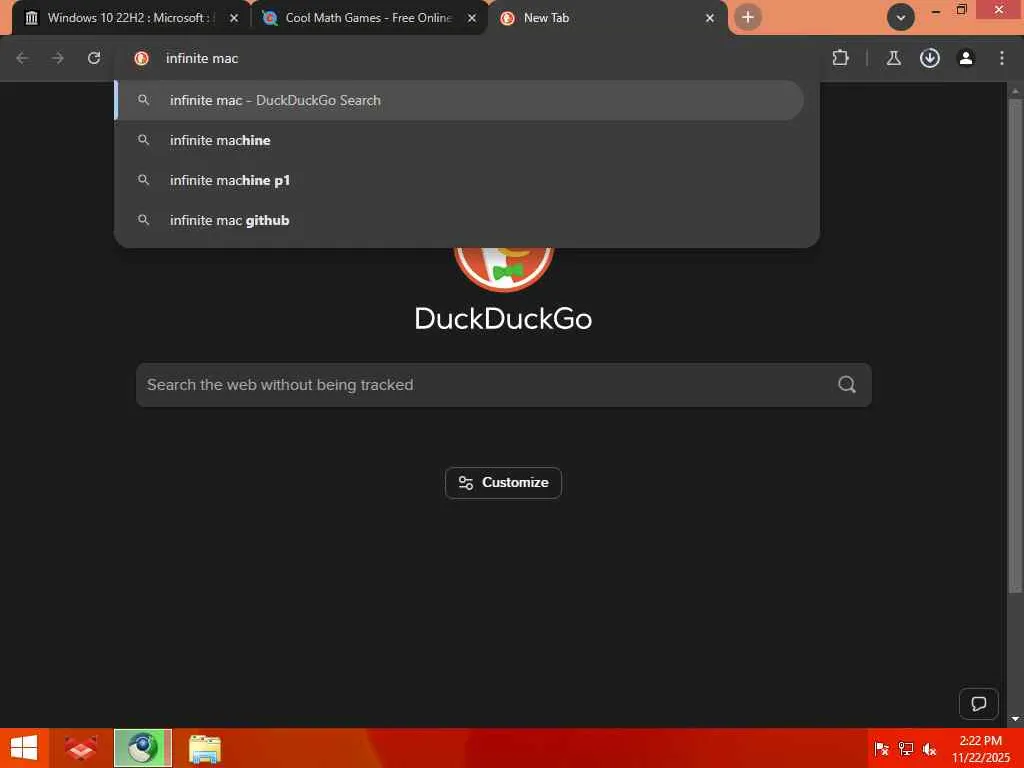Close the New Tab tab
The image size is (1024, 768).
[710, 18]
